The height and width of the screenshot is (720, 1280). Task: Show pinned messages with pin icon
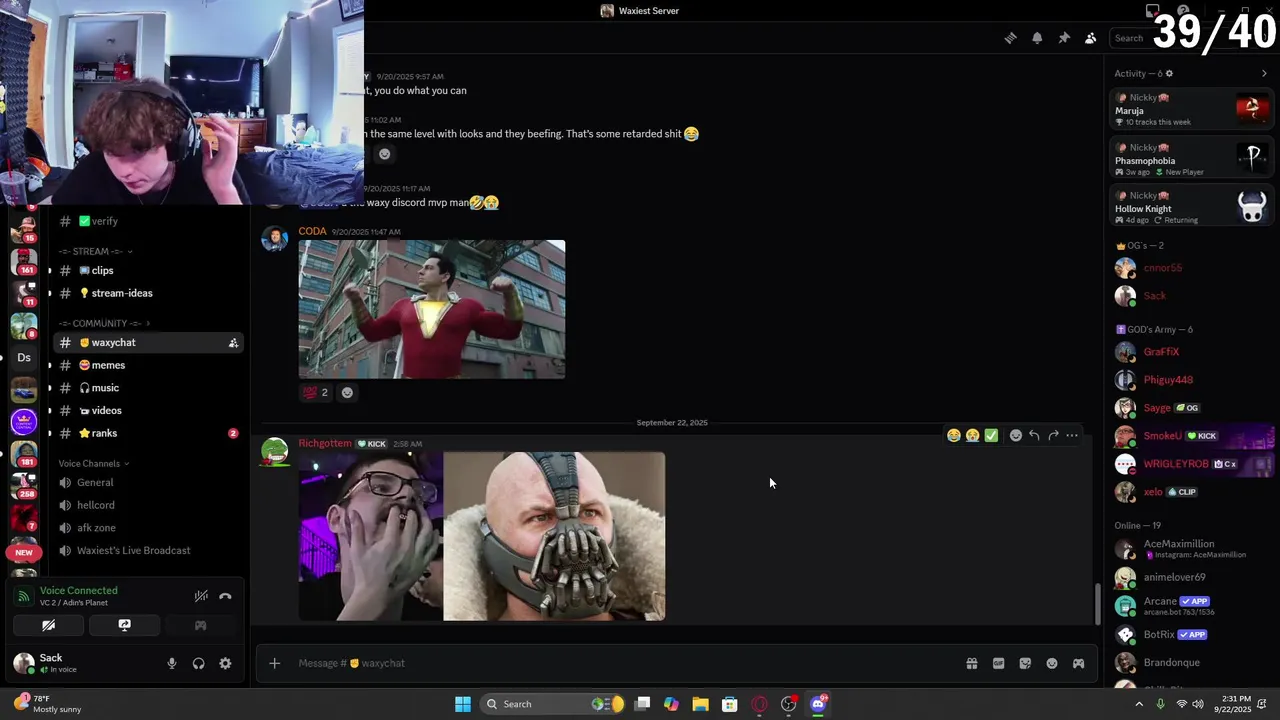(1064, 38)
